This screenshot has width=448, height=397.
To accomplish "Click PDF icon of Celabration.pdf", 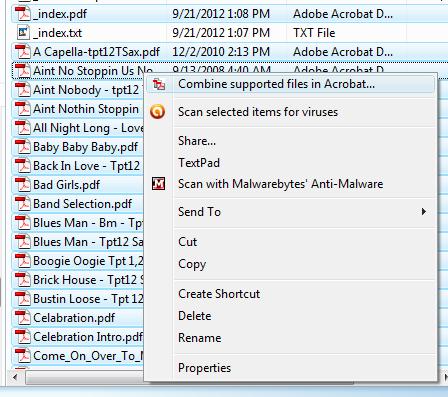I will click(x=23, y=318).
